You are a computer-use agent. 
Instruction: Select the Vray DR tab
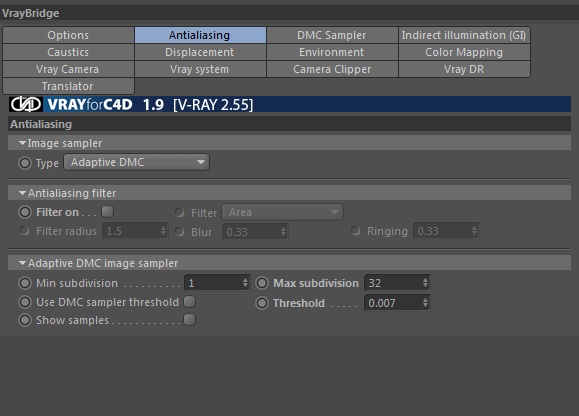(464, 69)
